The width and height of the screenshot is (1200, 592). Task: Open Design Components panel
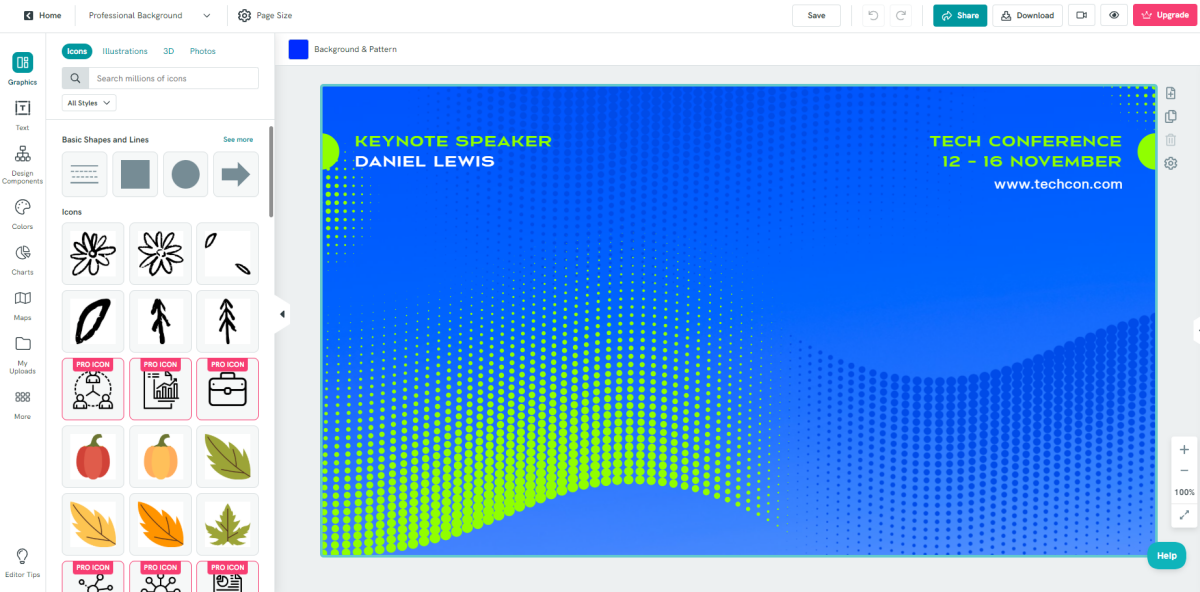pyautogui.click(x=22, y=164)
